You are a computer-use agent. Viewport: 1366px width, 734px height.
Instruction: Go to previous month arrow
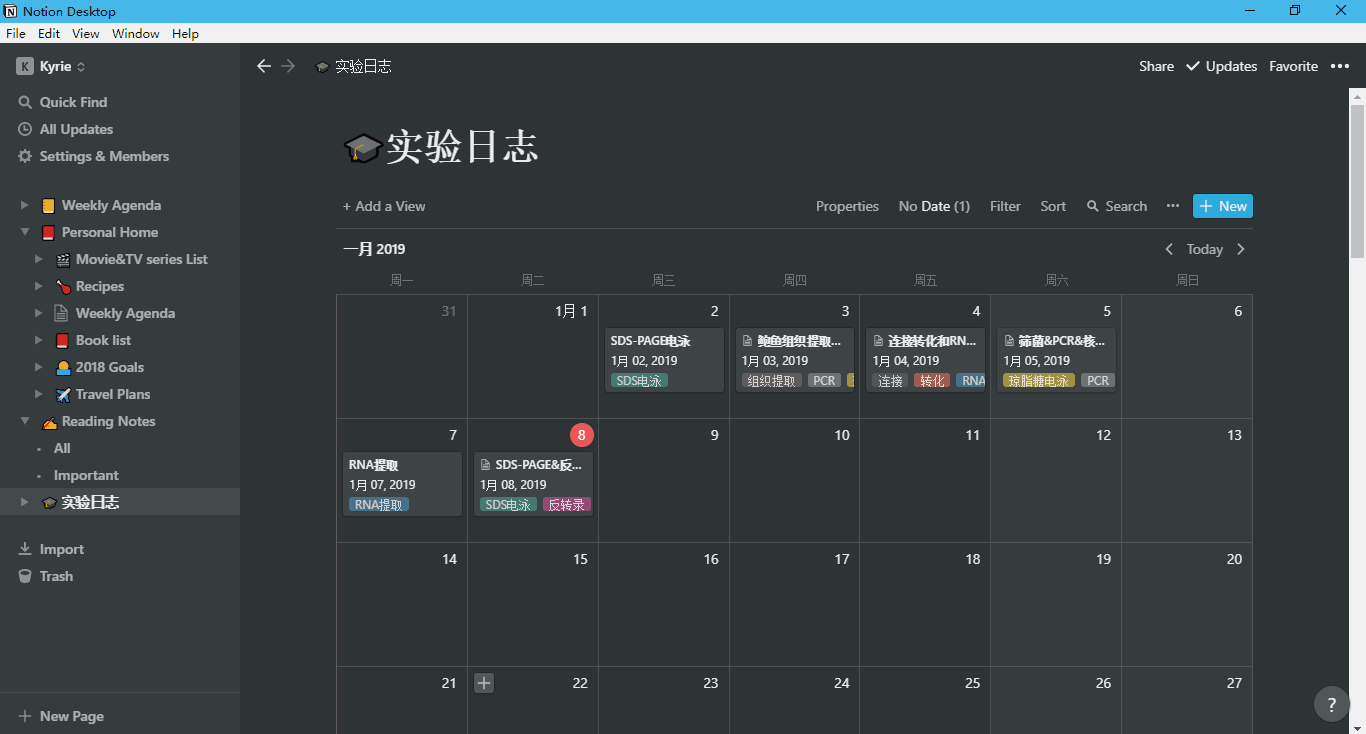tap(1169, 249)
